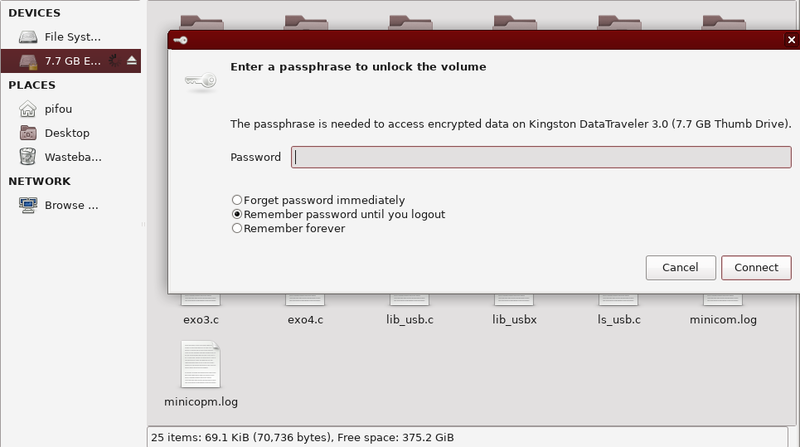Select the ls_usb.c file
This screenshot has height=447, width=800.
[x=617, y=320]
